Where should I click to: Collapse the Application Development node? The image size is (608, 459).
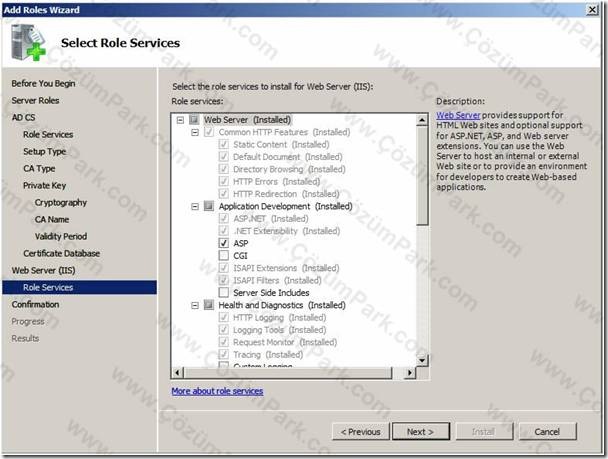(195, 207)
